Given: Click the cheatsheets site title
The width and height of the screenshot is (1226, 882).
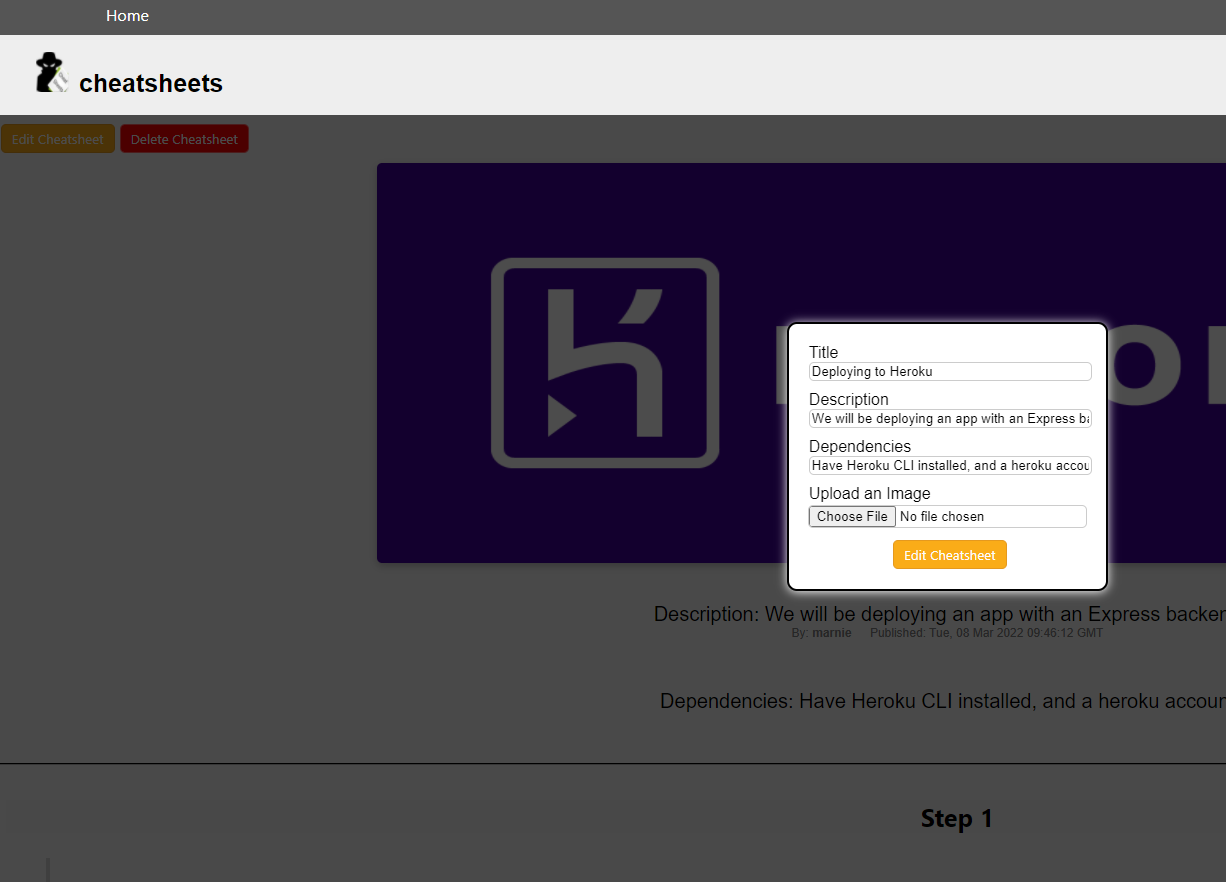Looking at the screenshot, I should 151,84.
